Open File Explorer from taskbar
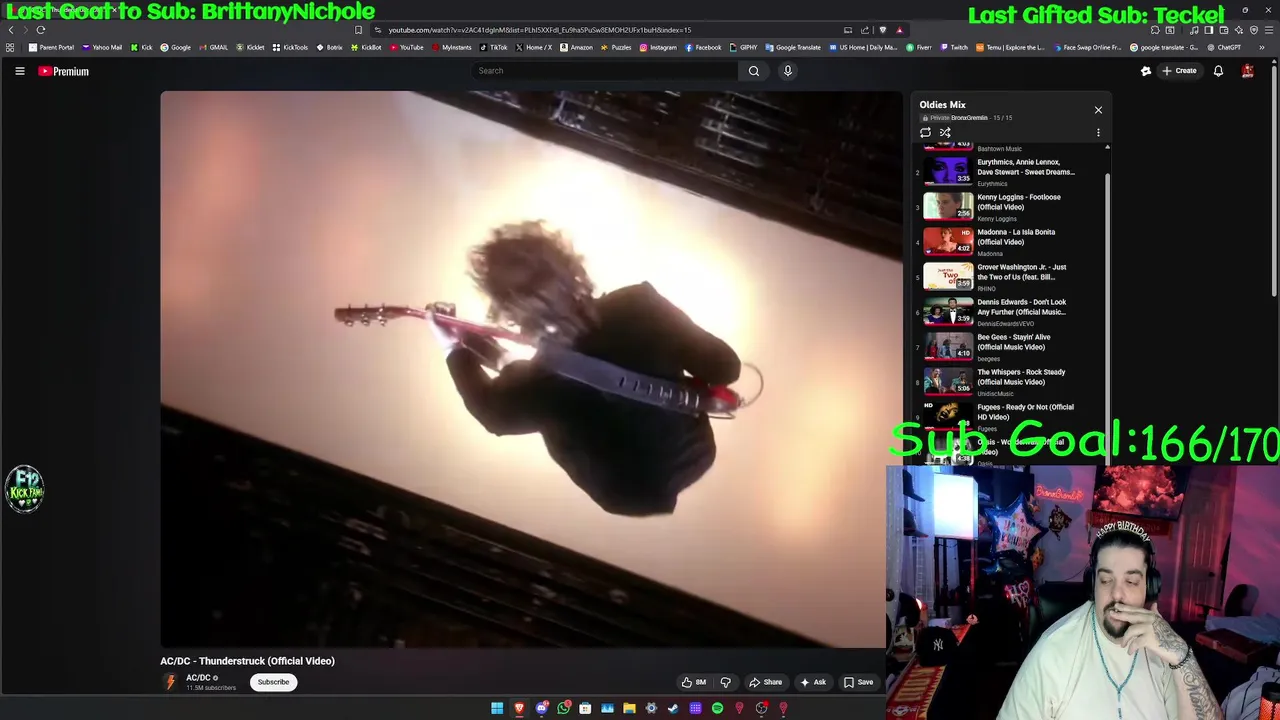1280x720 pixels. 629,708
